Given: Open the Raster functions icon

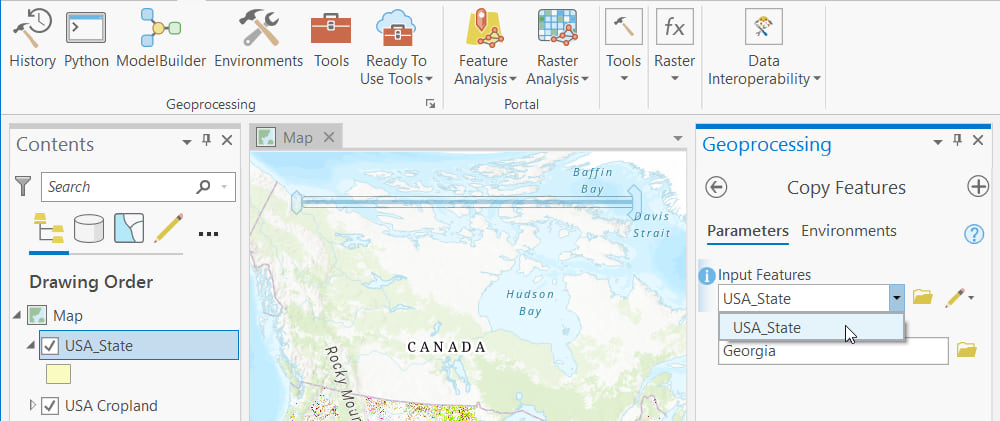Looking at the screenshot, I should pyautogui.click(x=674, y=27).
